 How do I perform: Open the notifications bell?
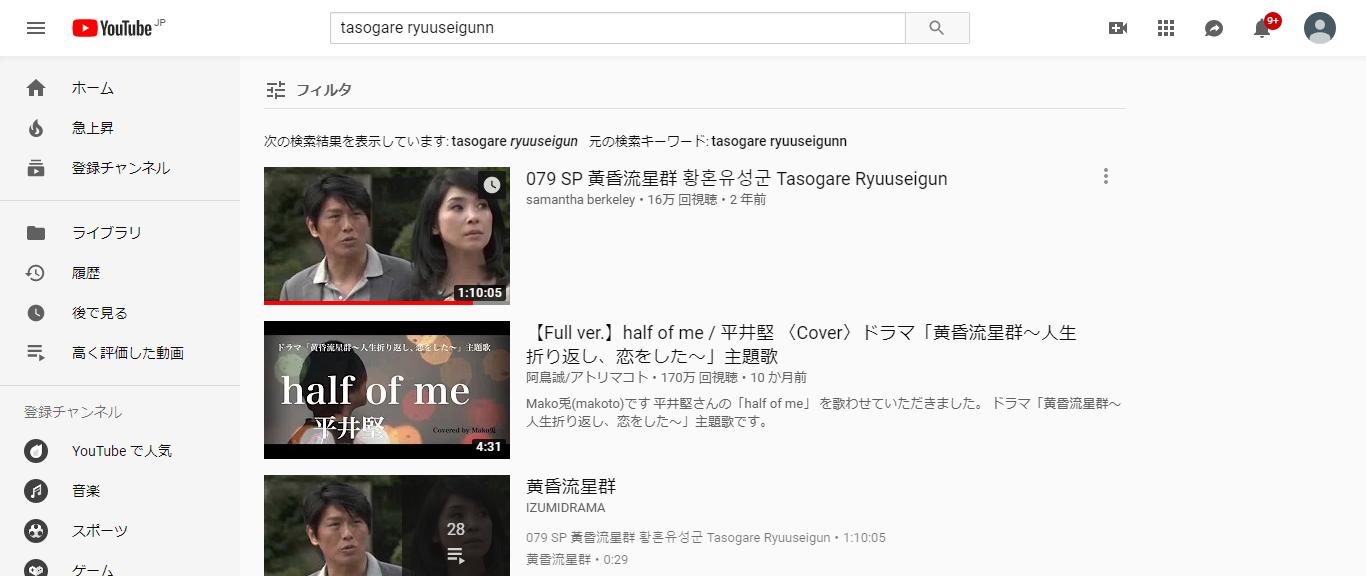pos(1262,28)
